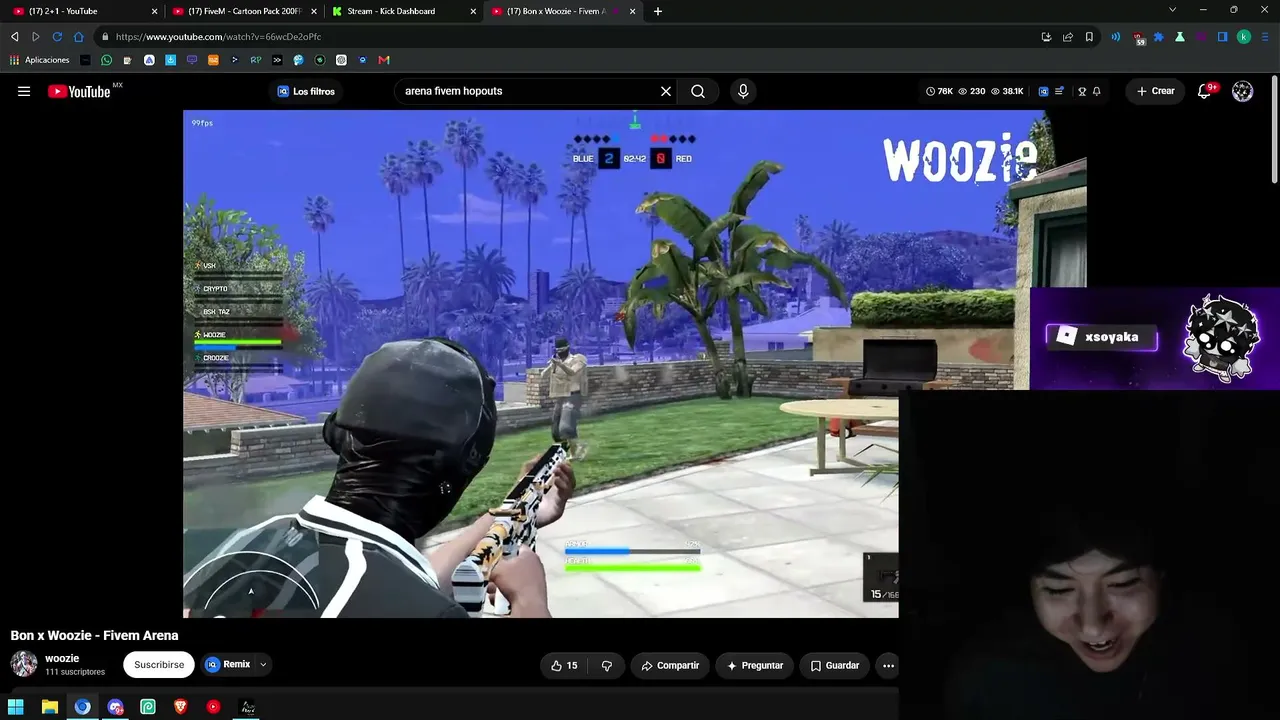Open the WhatsApp bookmark
This screenshot has width=1280, height=720.
coord(106,60)
